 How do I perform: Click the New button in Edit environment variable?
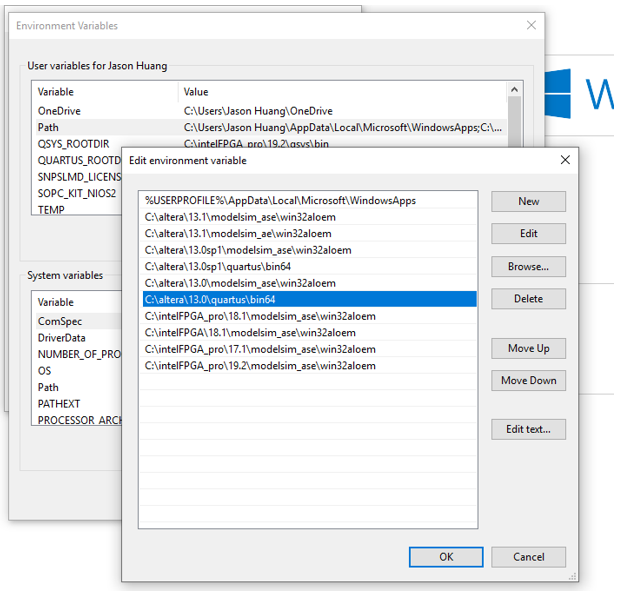[528, 201]
